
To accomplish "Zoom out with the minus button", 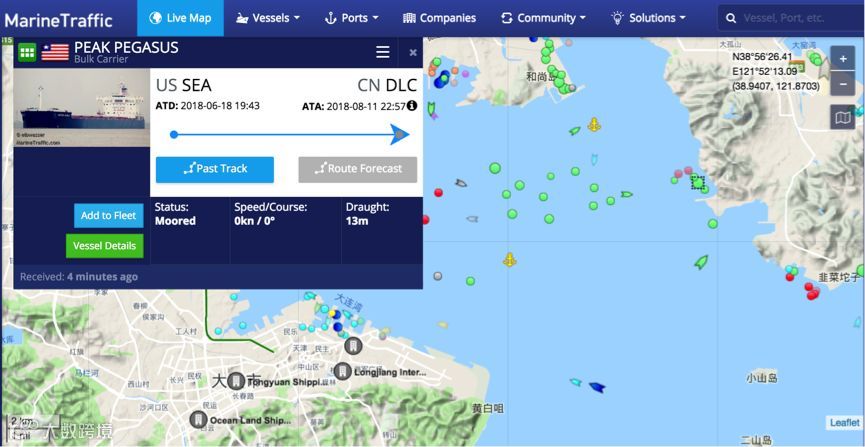I will [x=842, y=84].
